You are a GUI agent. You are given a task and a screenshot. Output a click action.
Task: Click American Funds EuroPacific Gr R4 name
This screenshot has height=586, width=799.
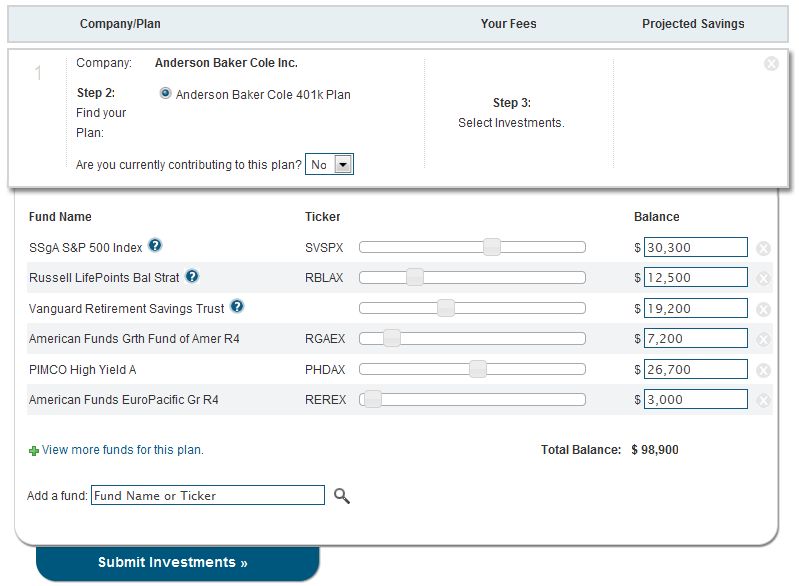coord(124,399)
